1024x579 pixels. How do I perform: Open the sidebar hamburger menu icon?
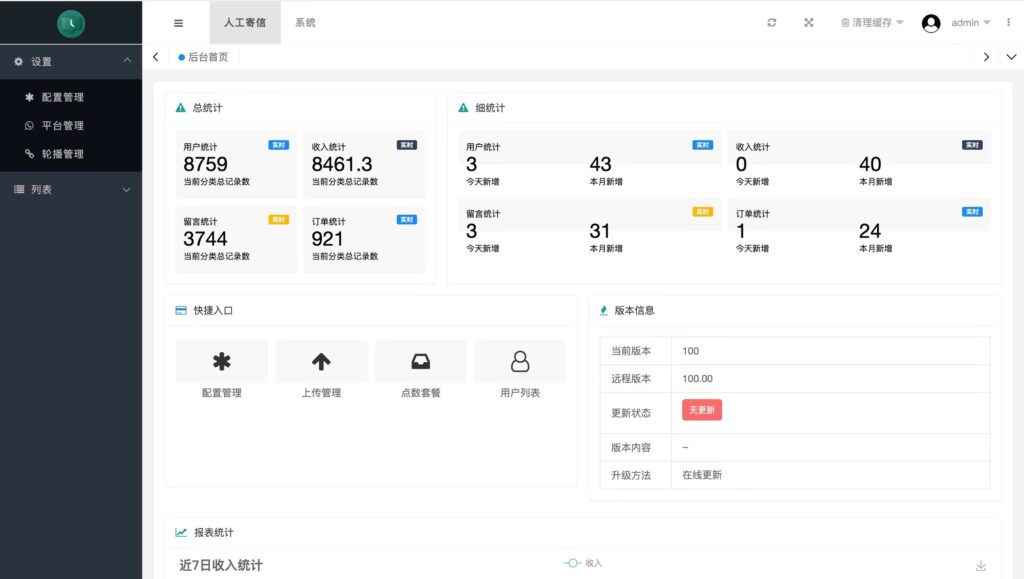tap(179, 22)
